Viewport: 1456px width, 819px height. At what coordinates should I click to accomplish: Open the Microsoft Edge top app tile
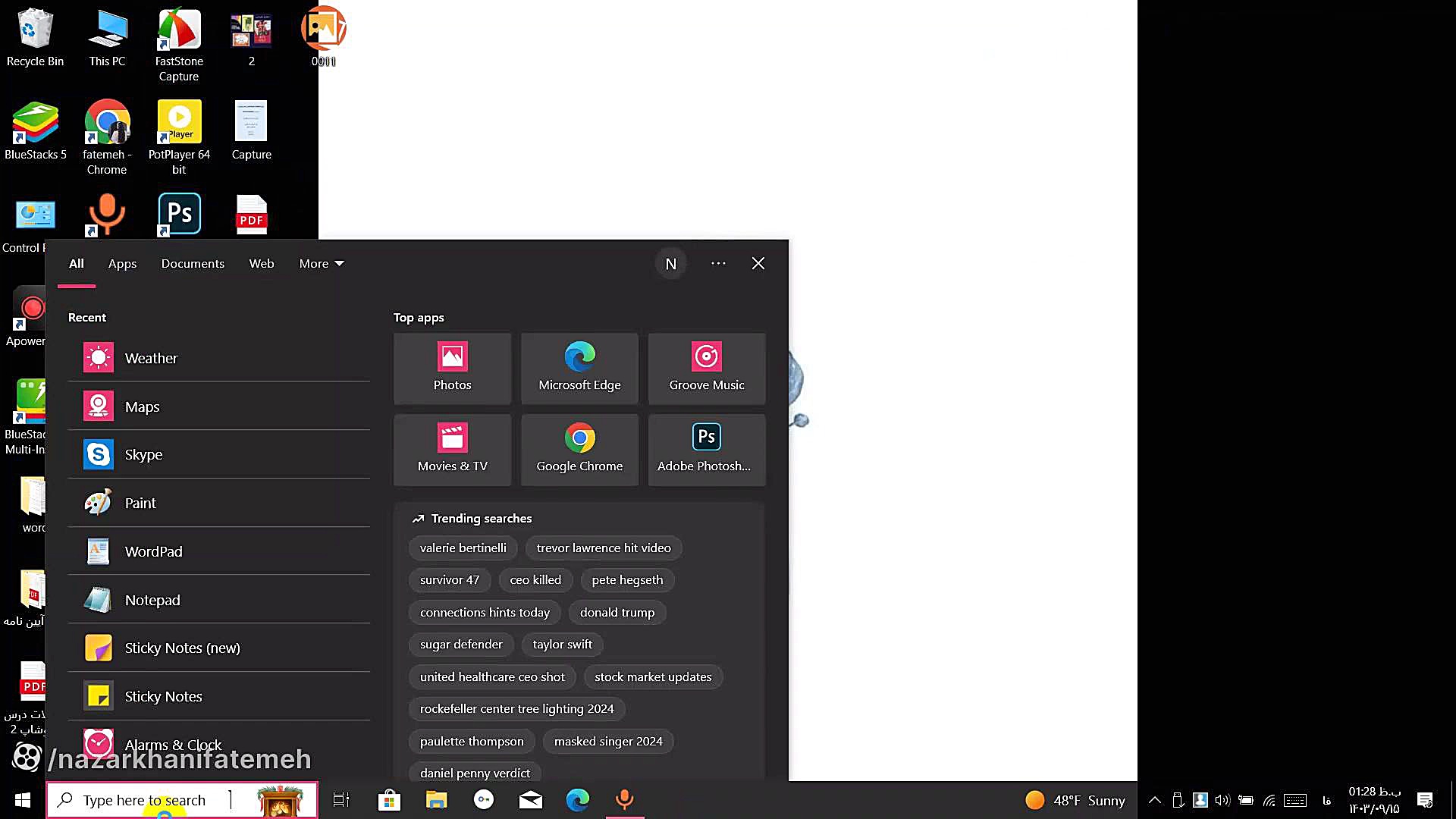579,368
